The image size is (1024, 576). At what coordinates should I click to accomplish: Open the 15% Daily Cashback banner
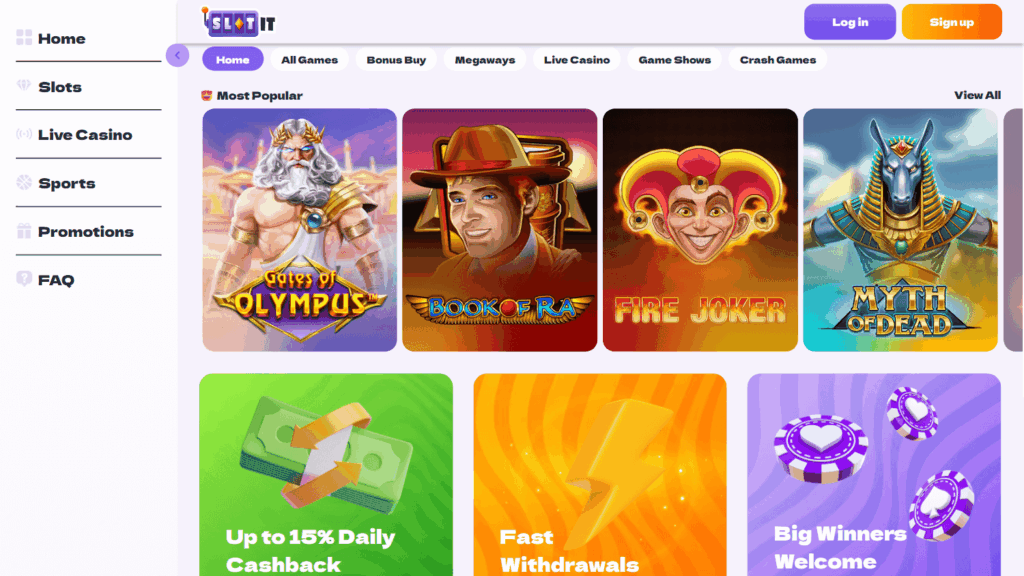point(326,475)
